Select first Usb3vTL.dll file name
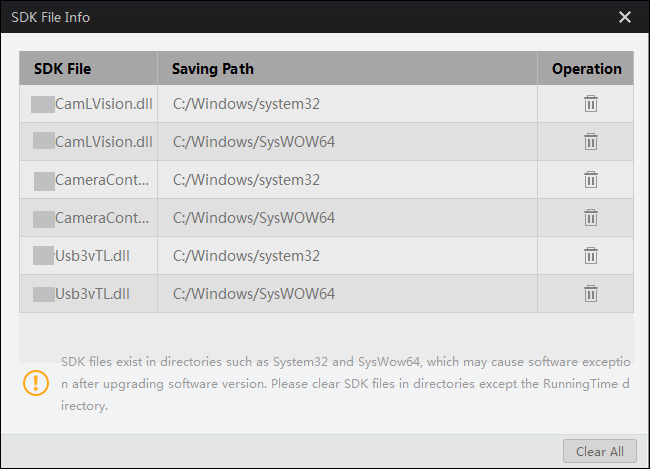The width and height of the screenshot is (650, 469). [x=92, y=256]
